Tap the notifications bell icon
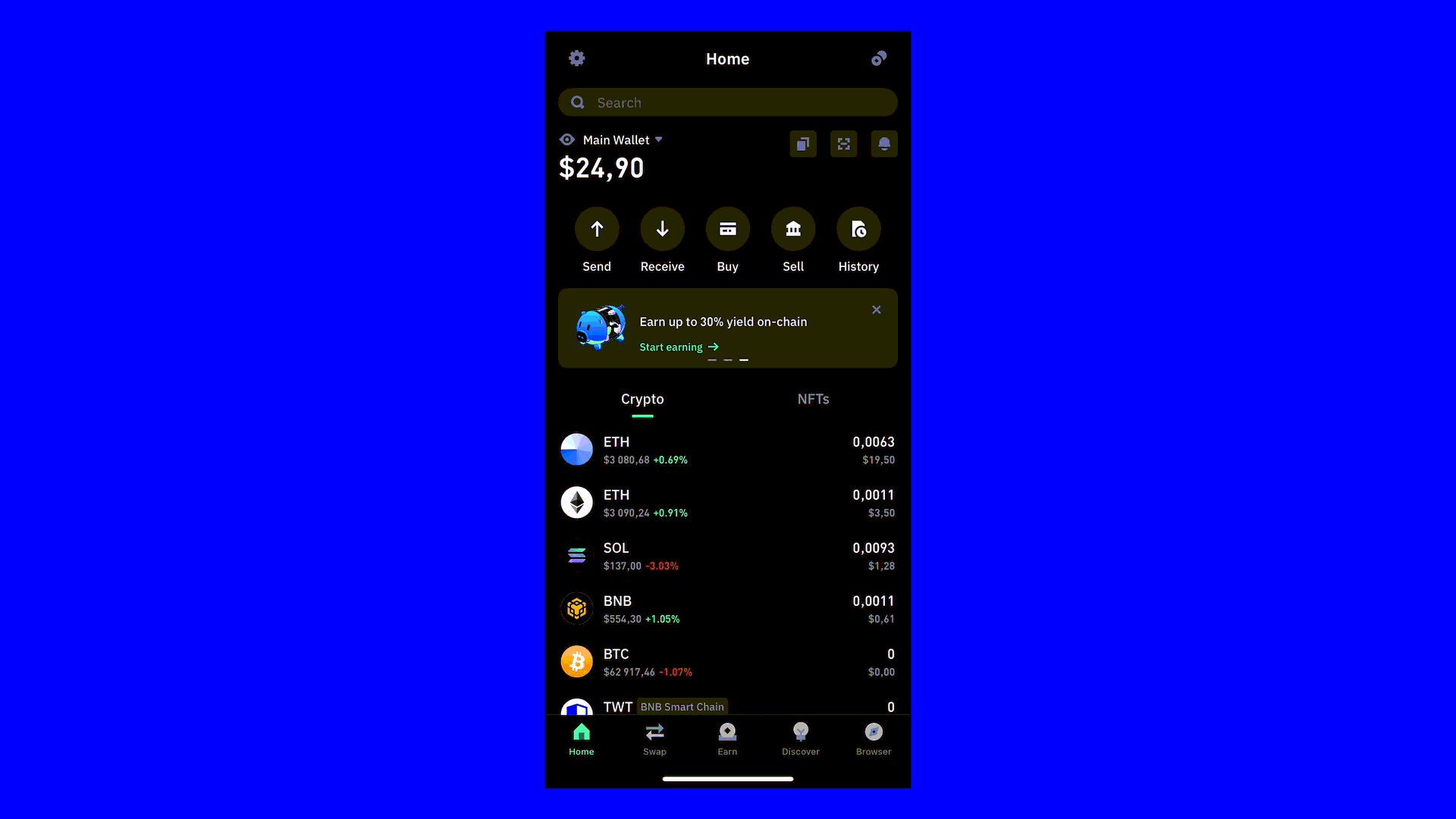The width and height of the screenshot is (1456, 819). pos(884,143)
